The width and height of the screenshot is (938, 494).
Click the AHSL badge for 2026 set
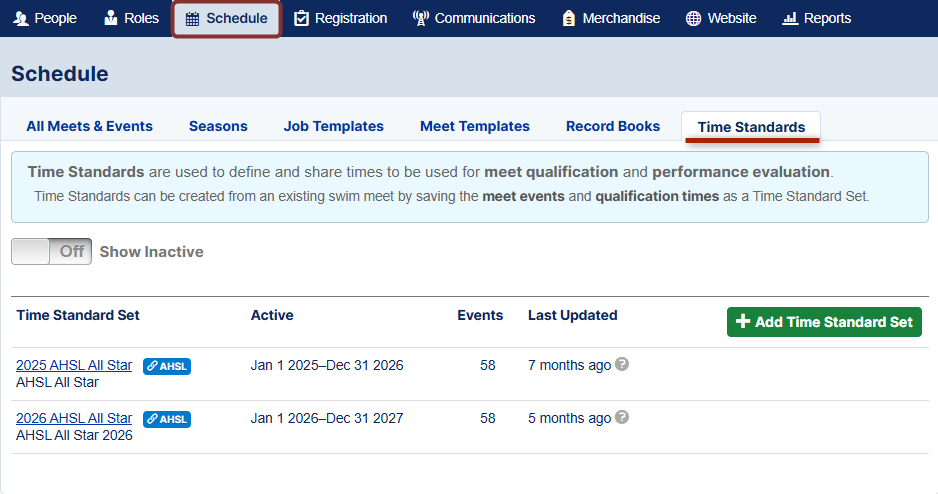tap(167, 419)
